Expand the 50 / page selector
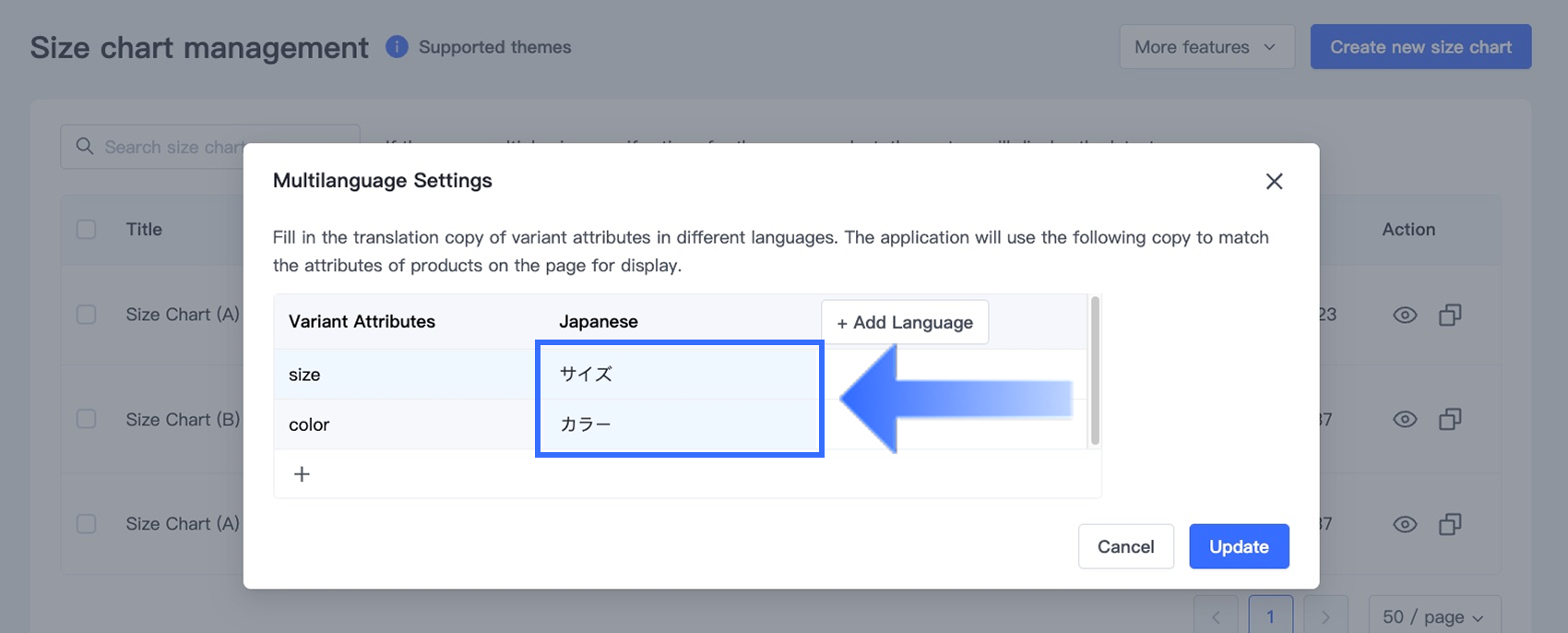1568x633 pixels. coord(1433,616)
